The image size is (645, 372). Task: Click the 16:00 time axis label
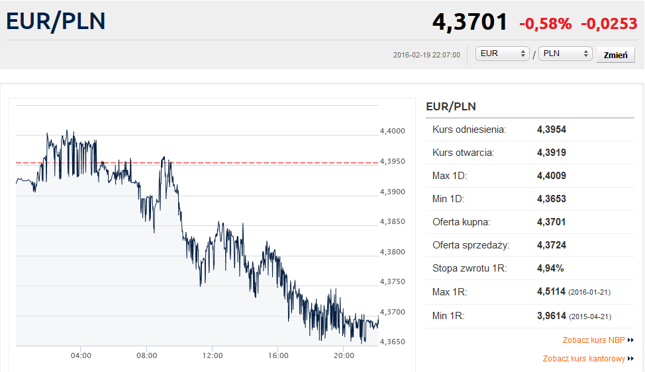(278, 356)
